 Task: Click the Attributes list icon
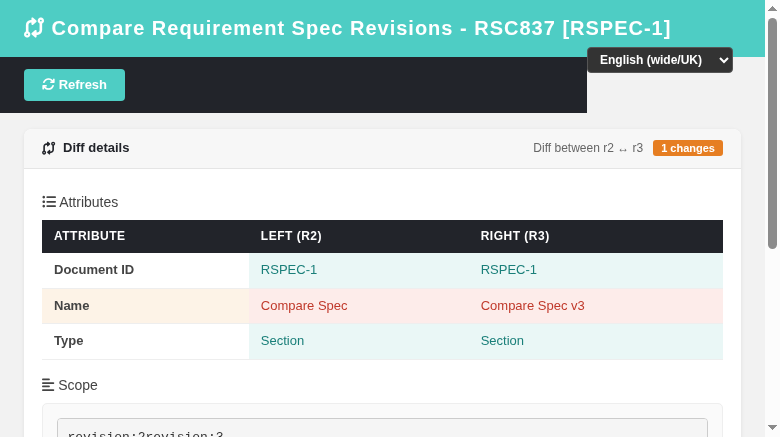[x=49, y=202]
